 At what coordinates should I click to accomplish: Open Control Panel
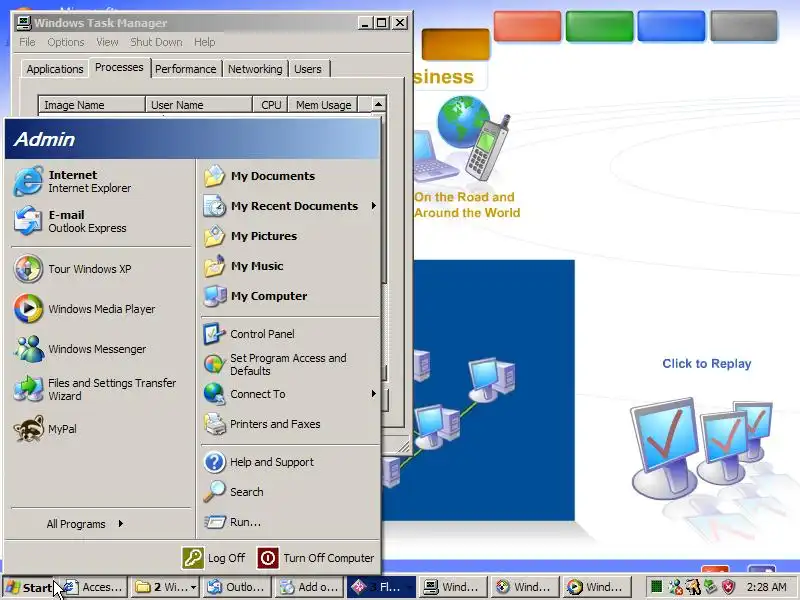(290, 334)
